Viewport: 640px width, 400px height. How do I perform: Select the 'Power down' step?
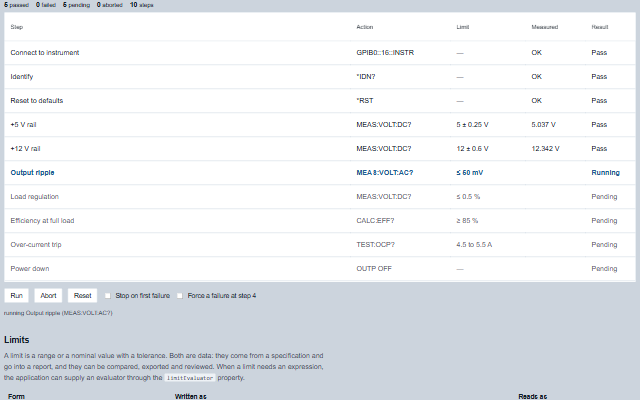click(x=320, y=269)
